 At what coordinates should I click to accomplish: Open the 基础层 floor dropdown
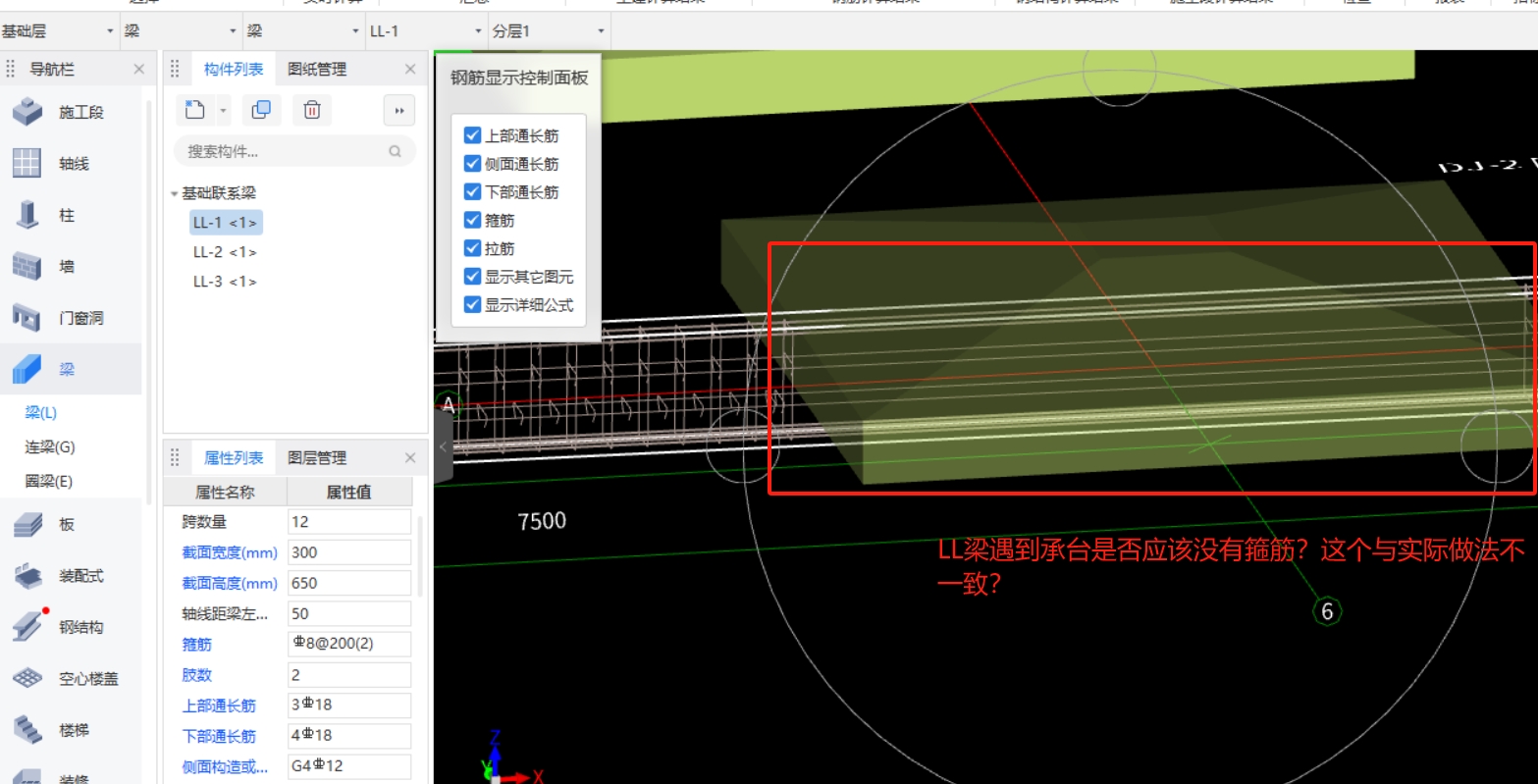pyautogui.click(x=59, y=31)
